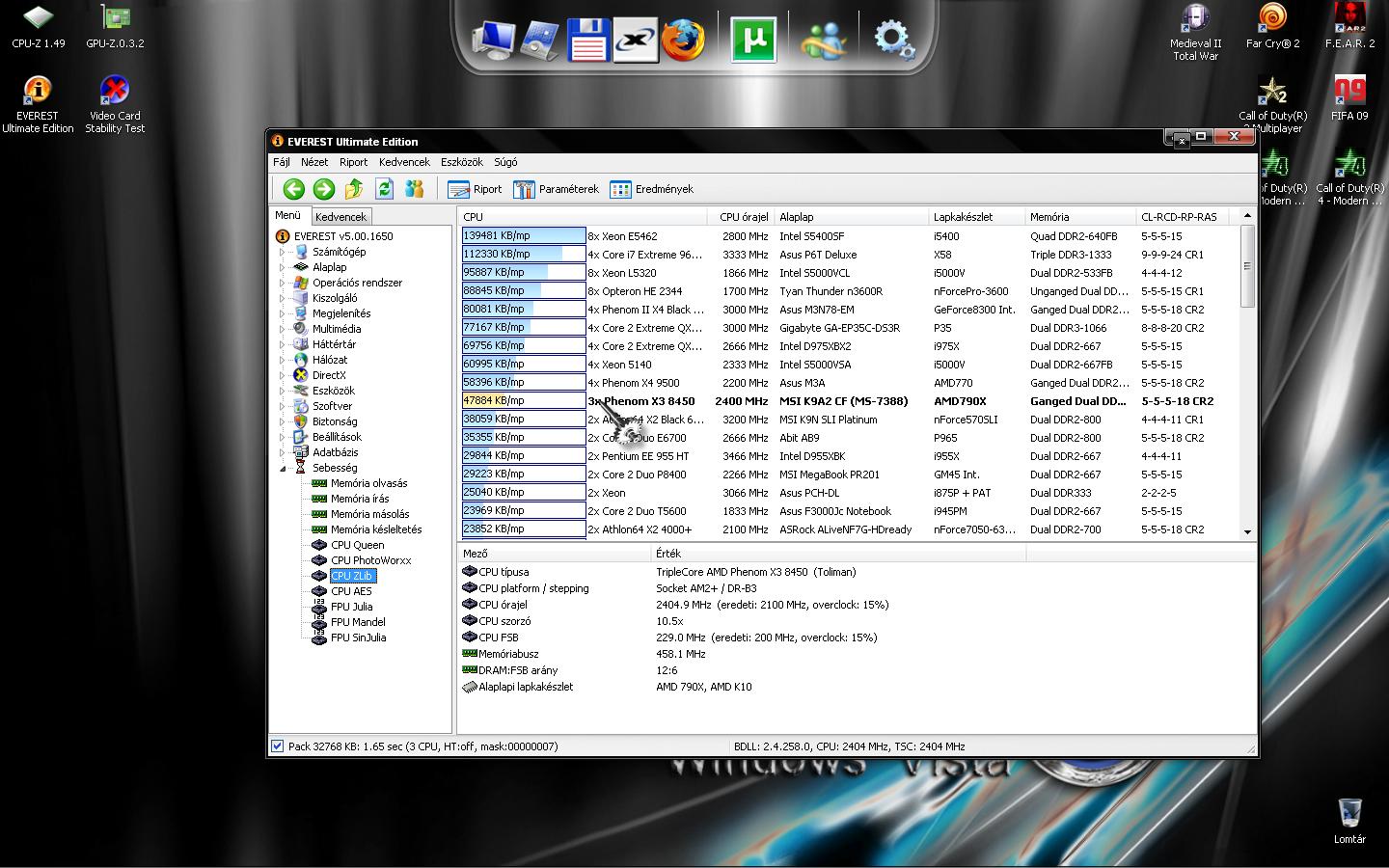Switch to the Kedvencek panel tab

point(340,217)
